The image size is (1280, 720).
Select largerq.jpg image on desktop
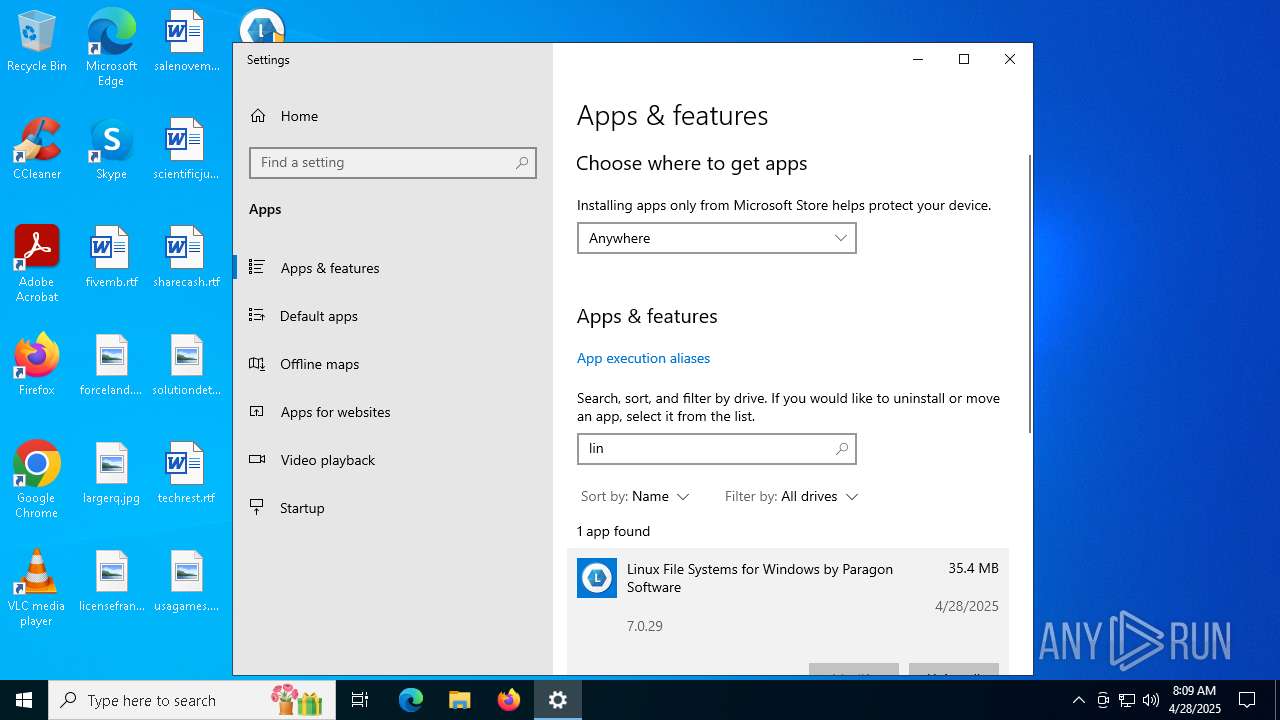point(111,474)
